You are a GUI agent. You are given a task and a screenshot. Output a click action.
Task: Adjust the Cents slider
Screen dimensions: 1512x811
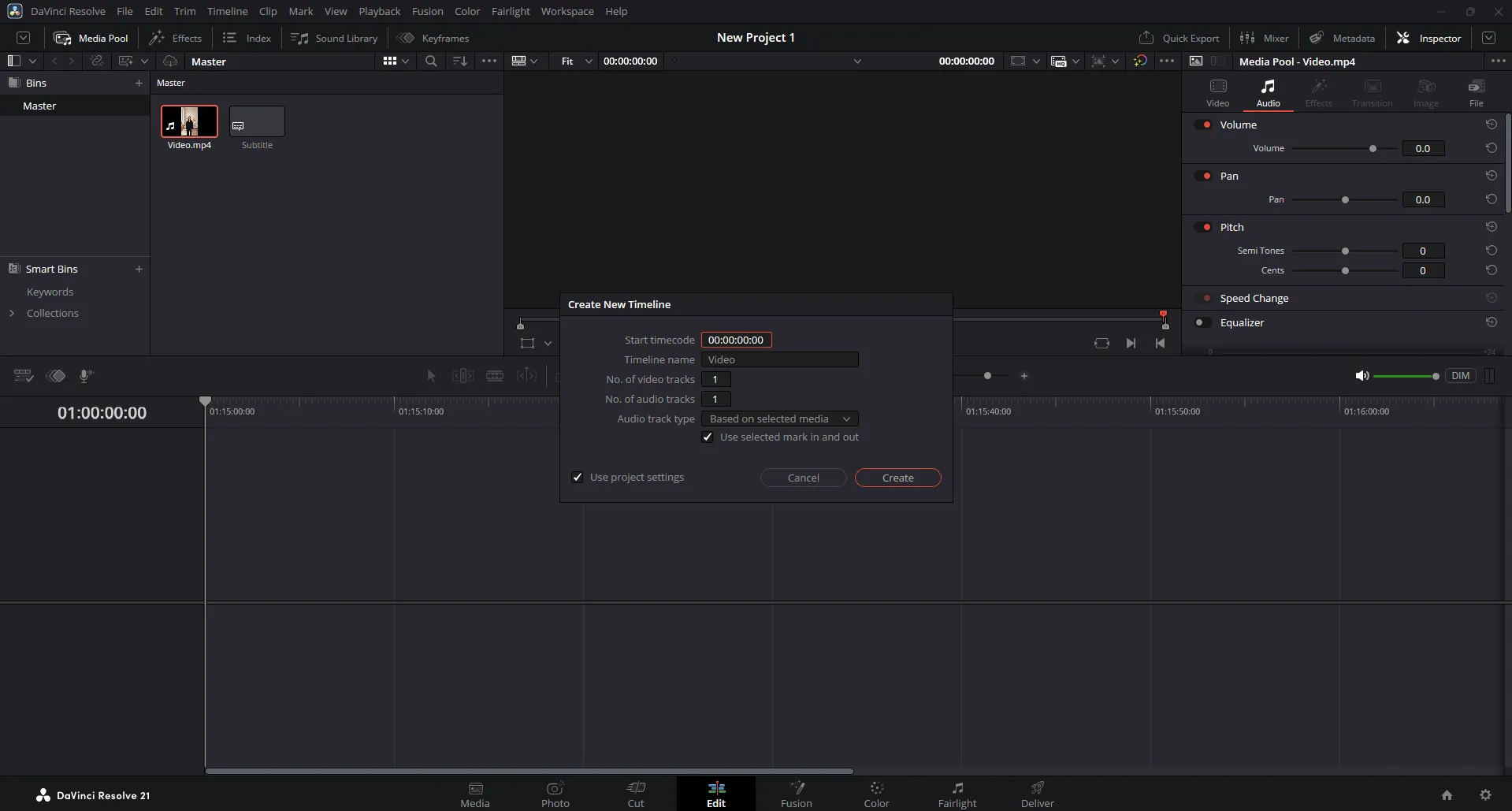pyautogui.click(x=1344, y=270)
